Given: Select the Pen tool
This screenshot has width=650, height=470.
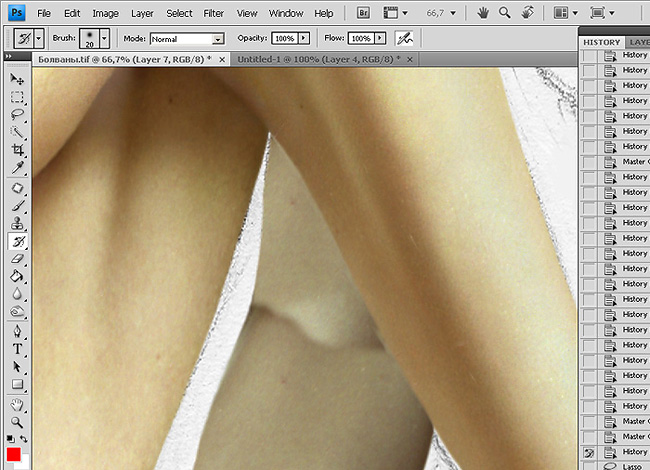Looking at the screenshot, I should pos(17,332).
